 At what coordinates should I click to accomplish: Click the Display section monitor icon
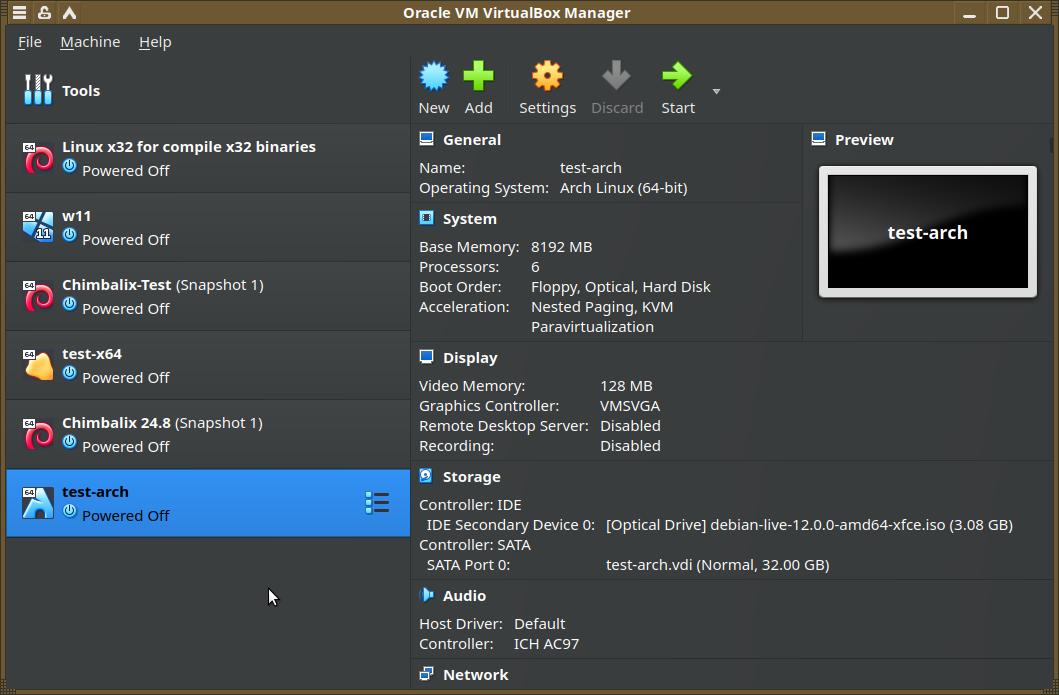[426, 357]
